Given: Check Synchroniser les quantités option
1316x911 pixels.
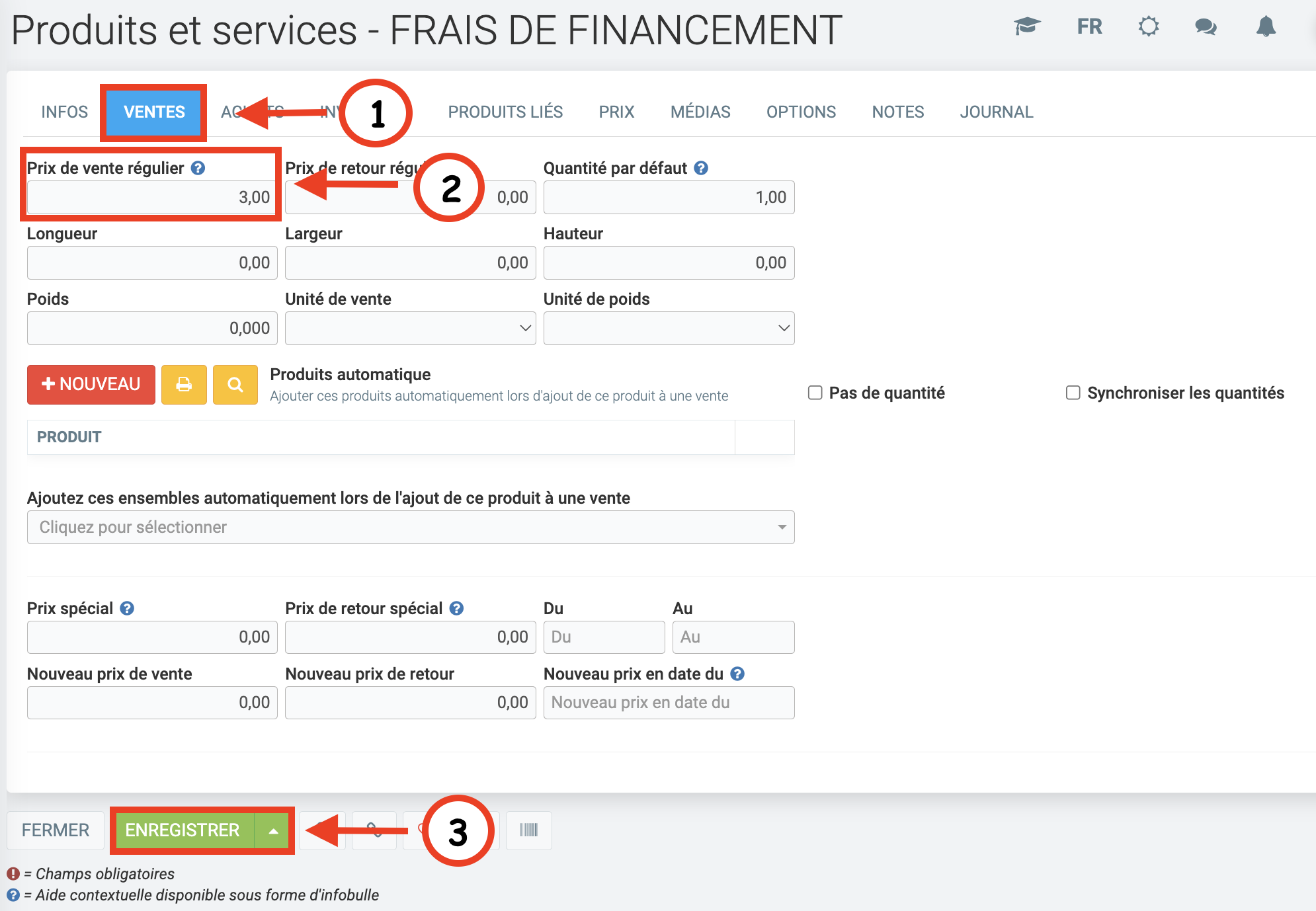Looking at the screenshot, I should tap(1073, 393).
